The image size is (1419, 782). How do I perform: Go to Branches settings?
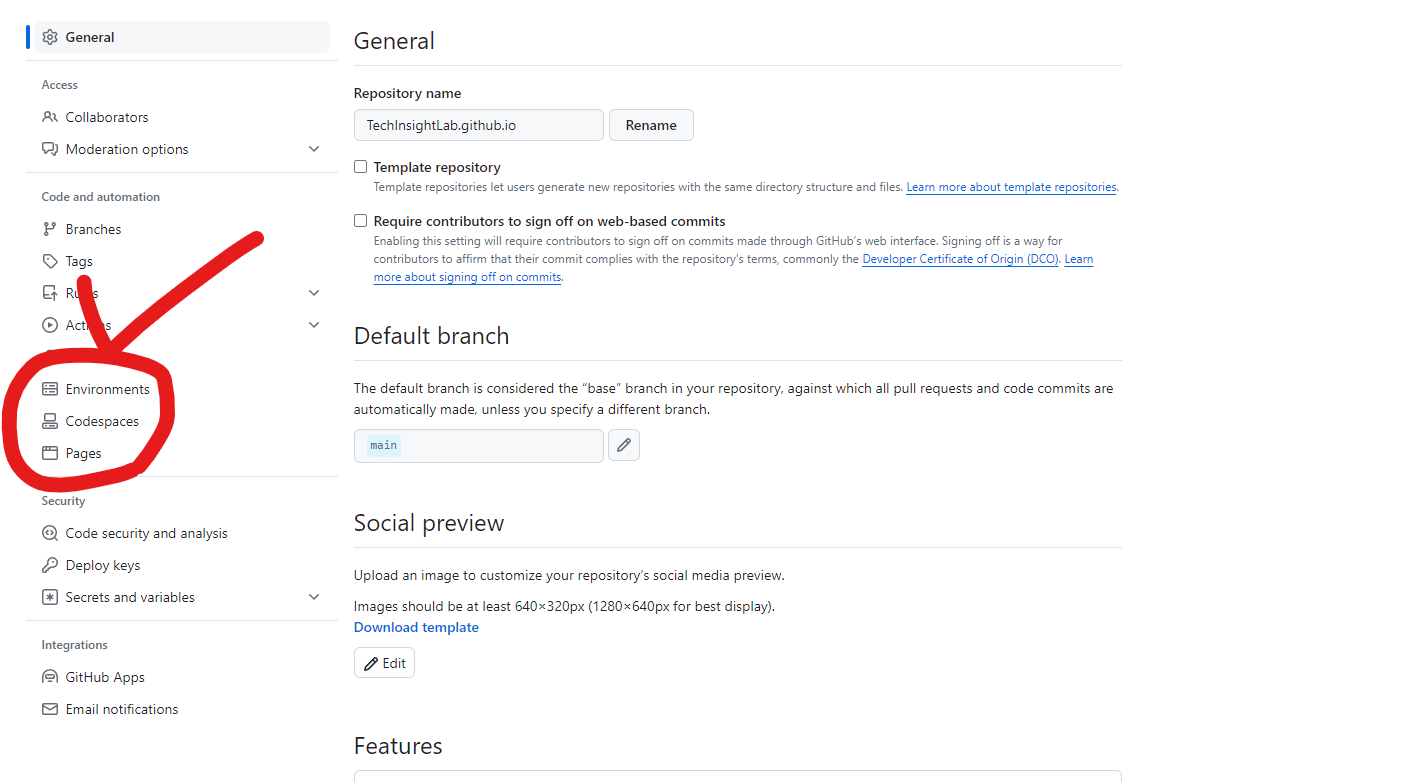(x=182, y=229)
